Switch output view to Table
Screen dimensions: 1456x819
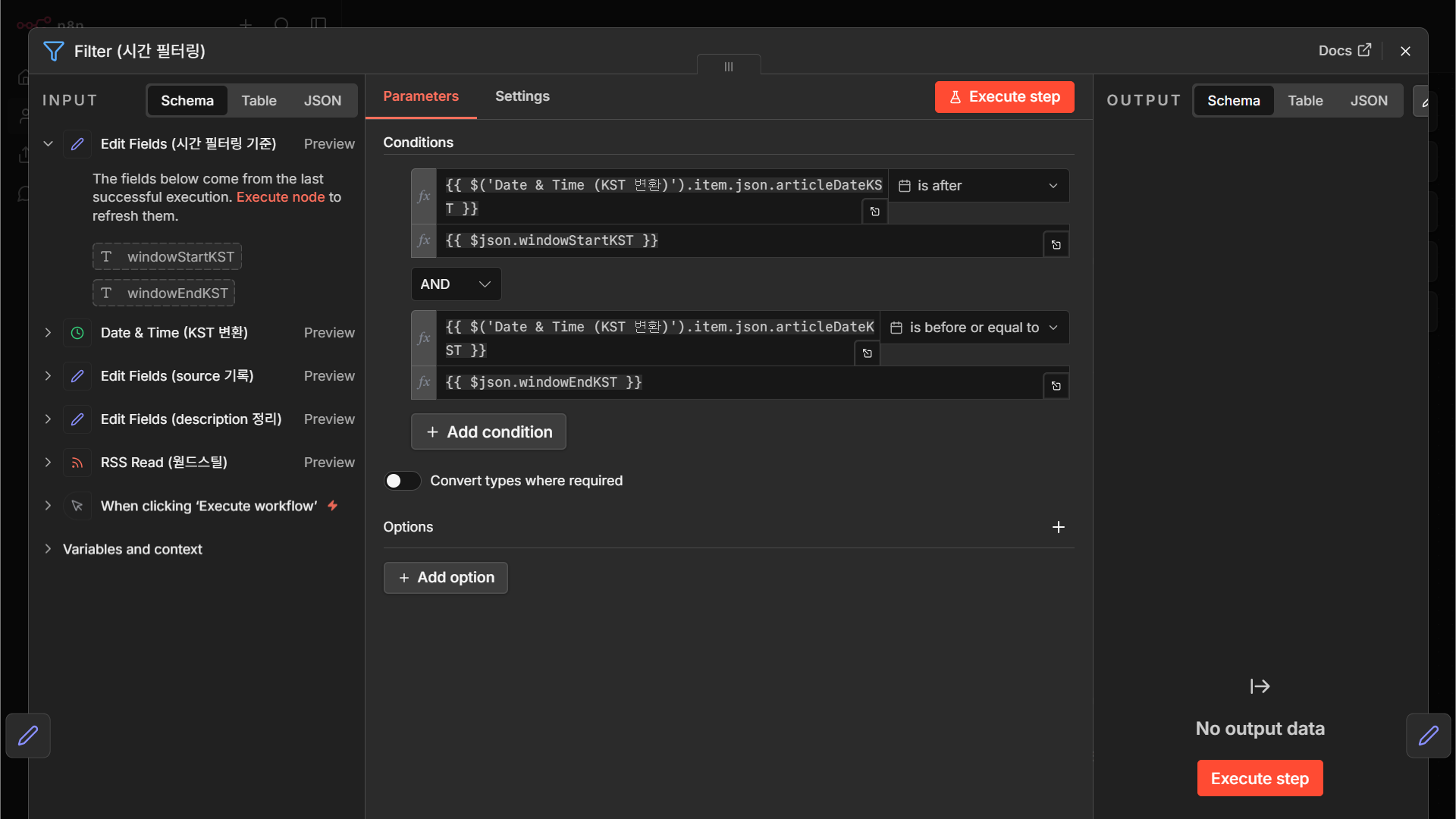1305,100
